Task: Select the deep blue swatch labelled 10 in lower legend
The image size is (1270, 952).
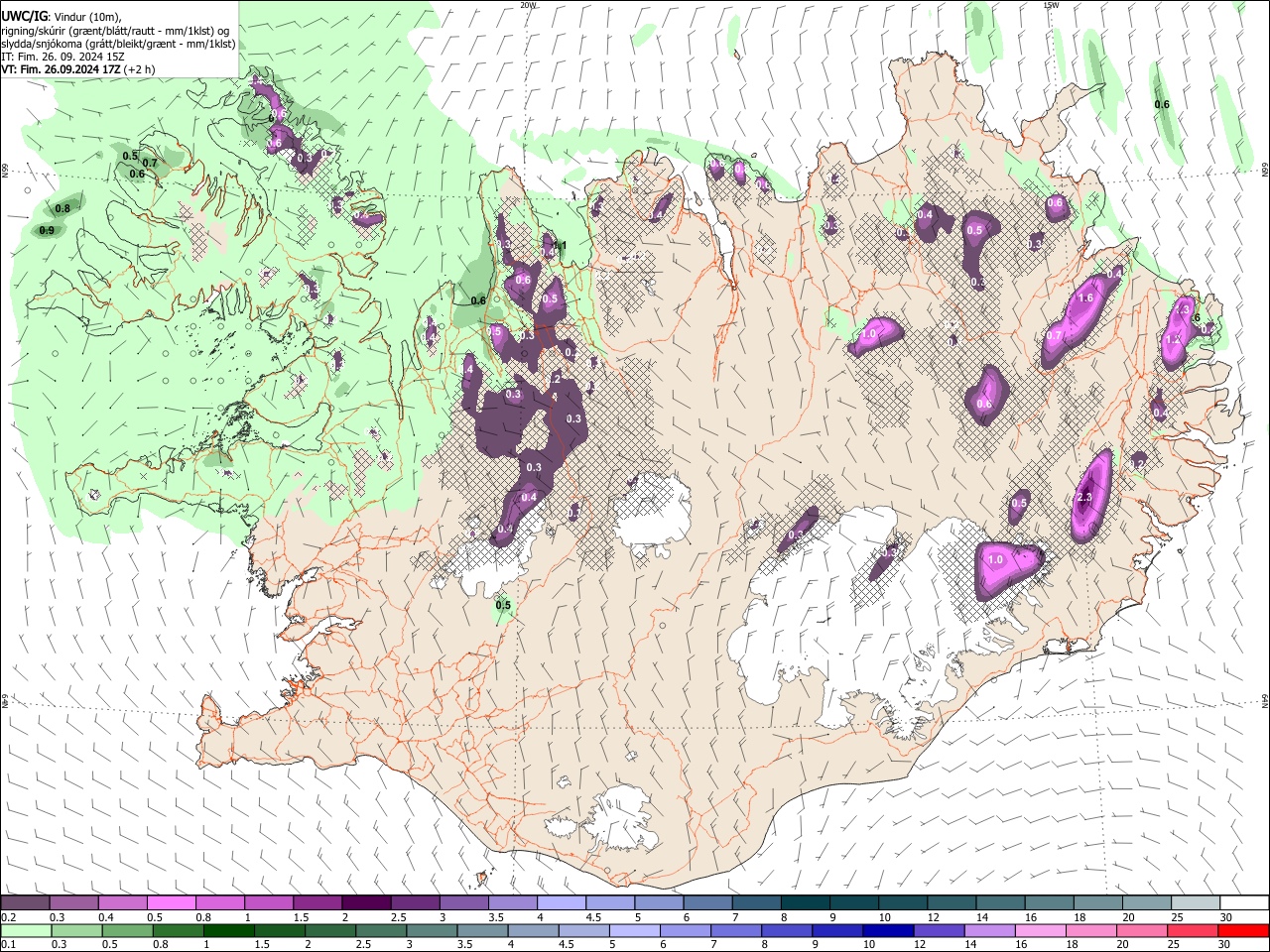Action: (x=887, y=930)
